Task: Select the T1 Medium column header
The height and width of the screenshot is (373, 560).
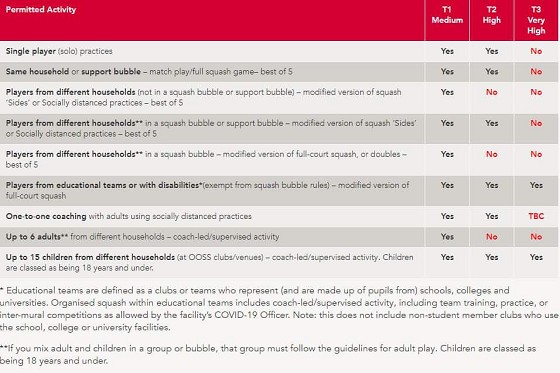Action: click(447, 15)
